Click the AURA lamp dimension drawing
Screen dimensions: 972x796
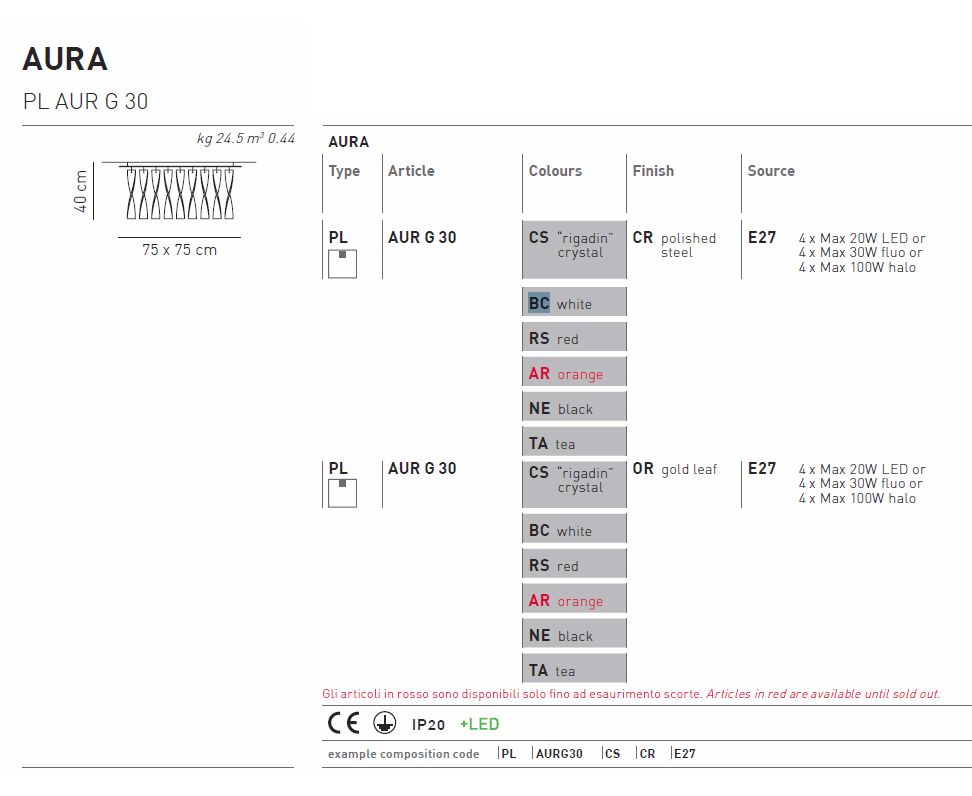pyautogui.click(x=178, y=192)
